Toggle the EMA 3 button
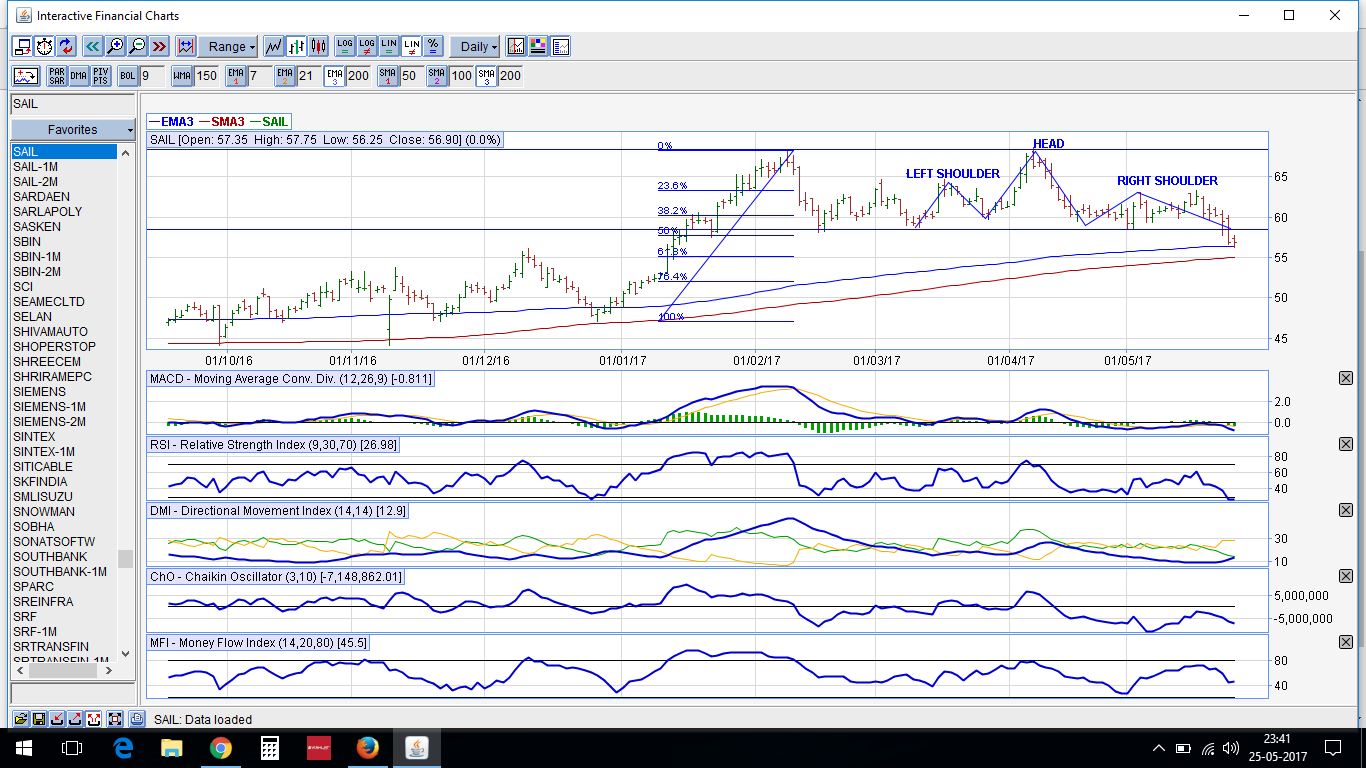Viewport: 1366px width, 768px height. [x=335, y=75]
